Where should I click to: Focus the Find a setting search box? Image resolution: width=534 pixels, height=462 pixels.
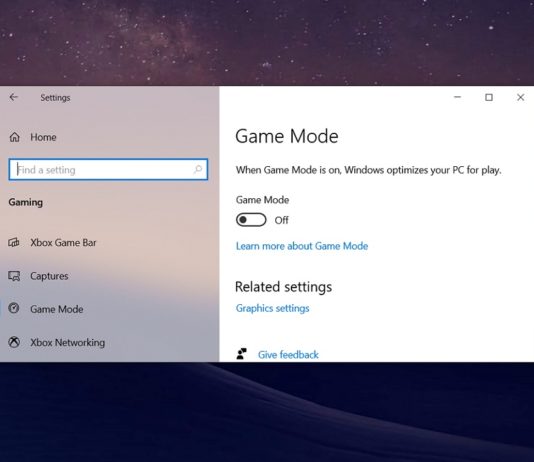pyautogui.click(x=108, y=169)
